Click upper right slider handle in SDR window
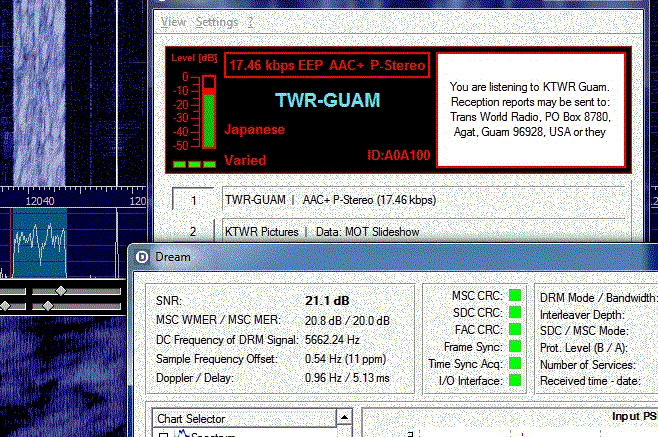Viewport: 658px width, 437px height. (x=61, y=290)
